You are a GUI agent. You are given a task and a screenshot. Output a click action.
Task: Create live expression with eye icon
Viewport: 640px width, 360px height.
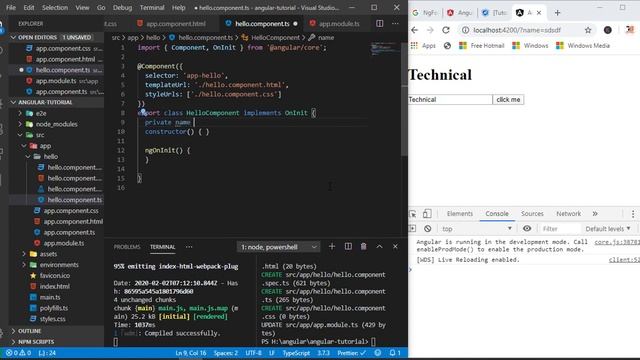coord(527,229)
